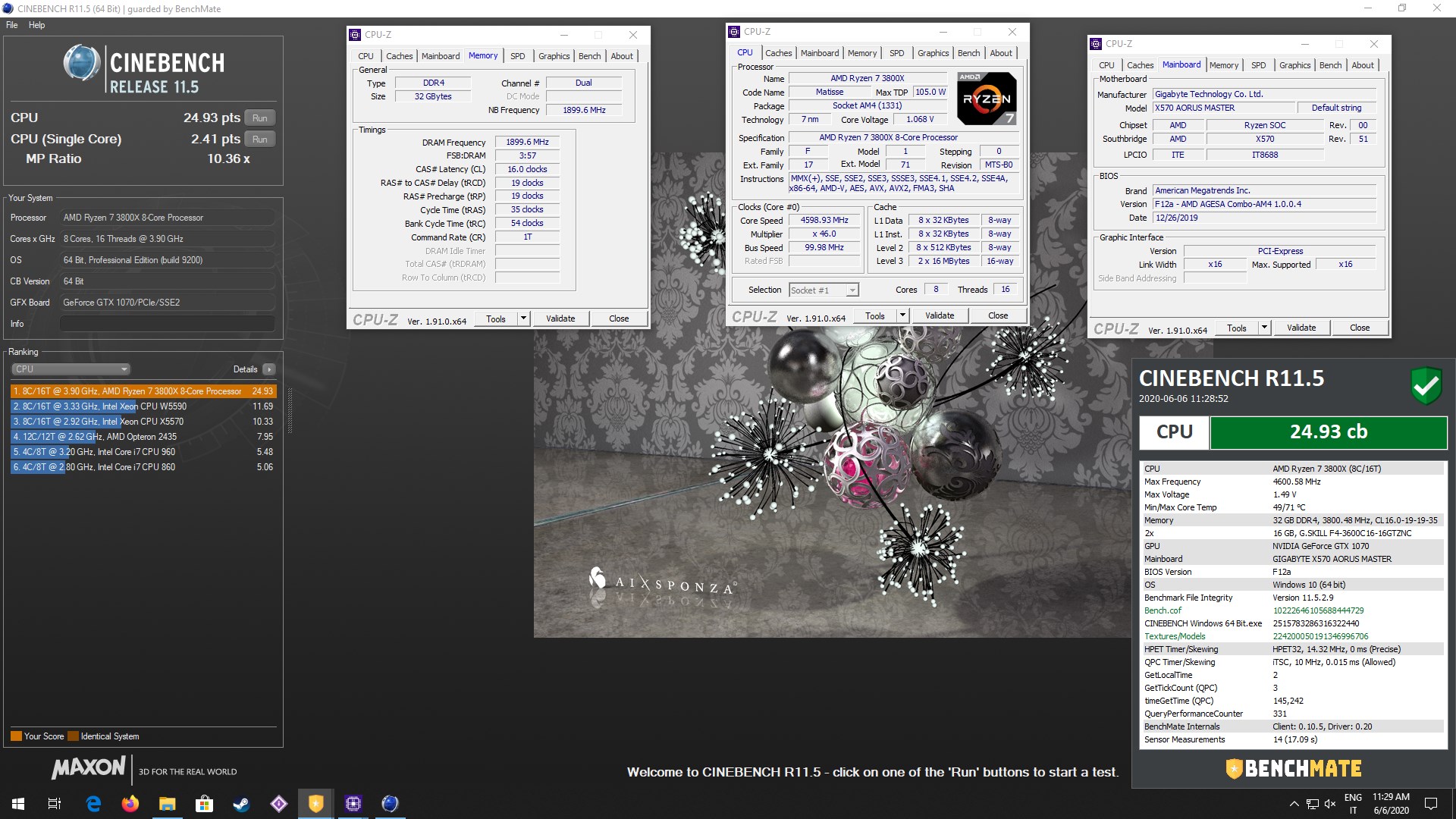Select ranking entry Intel Core i7 CPU 860
1456x819 pixels.
pyautogui.click(x=143, y=467)
